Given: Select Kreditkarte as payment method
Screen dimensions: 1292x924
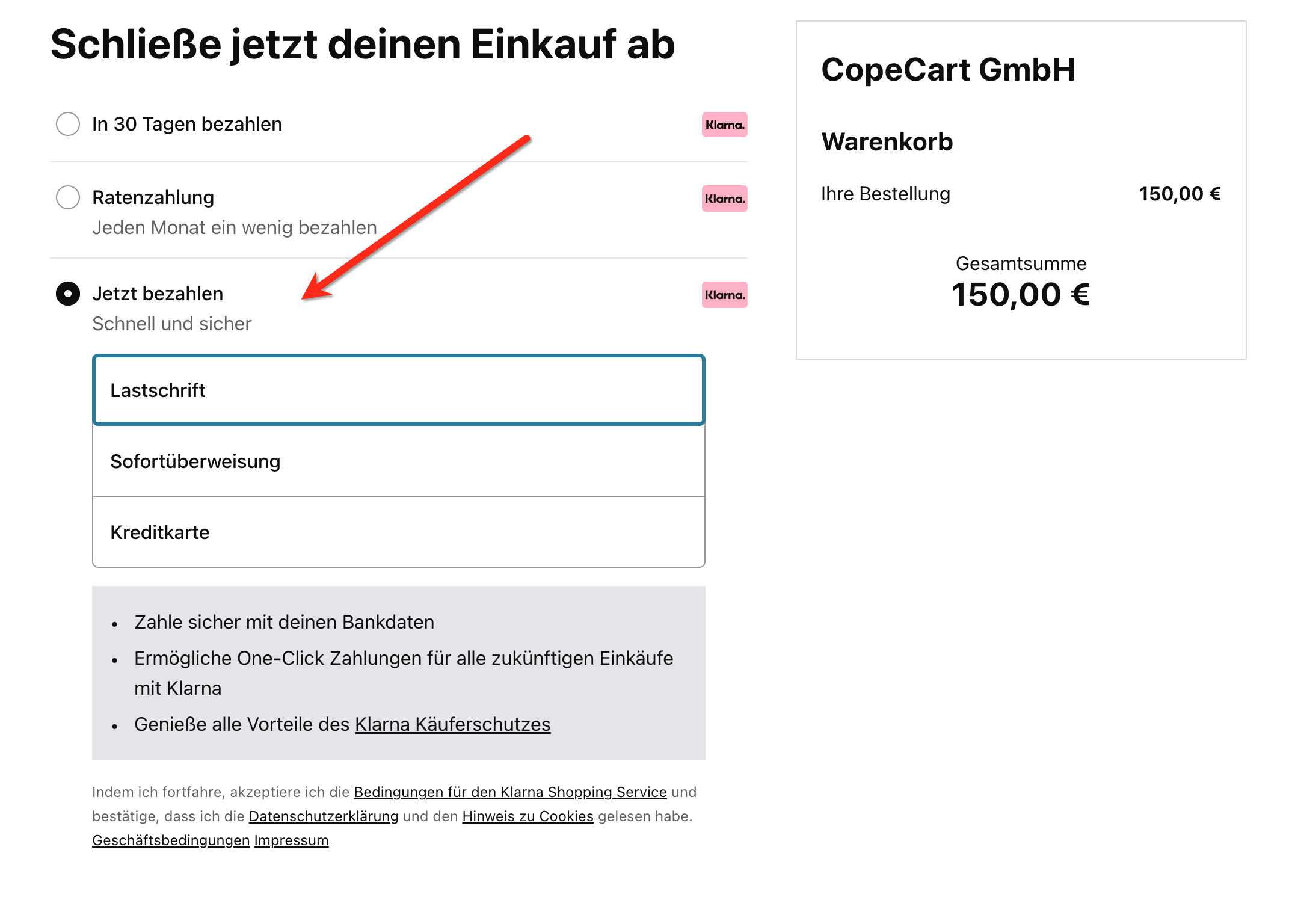Looking at the screenshot, I should (398, 532).
